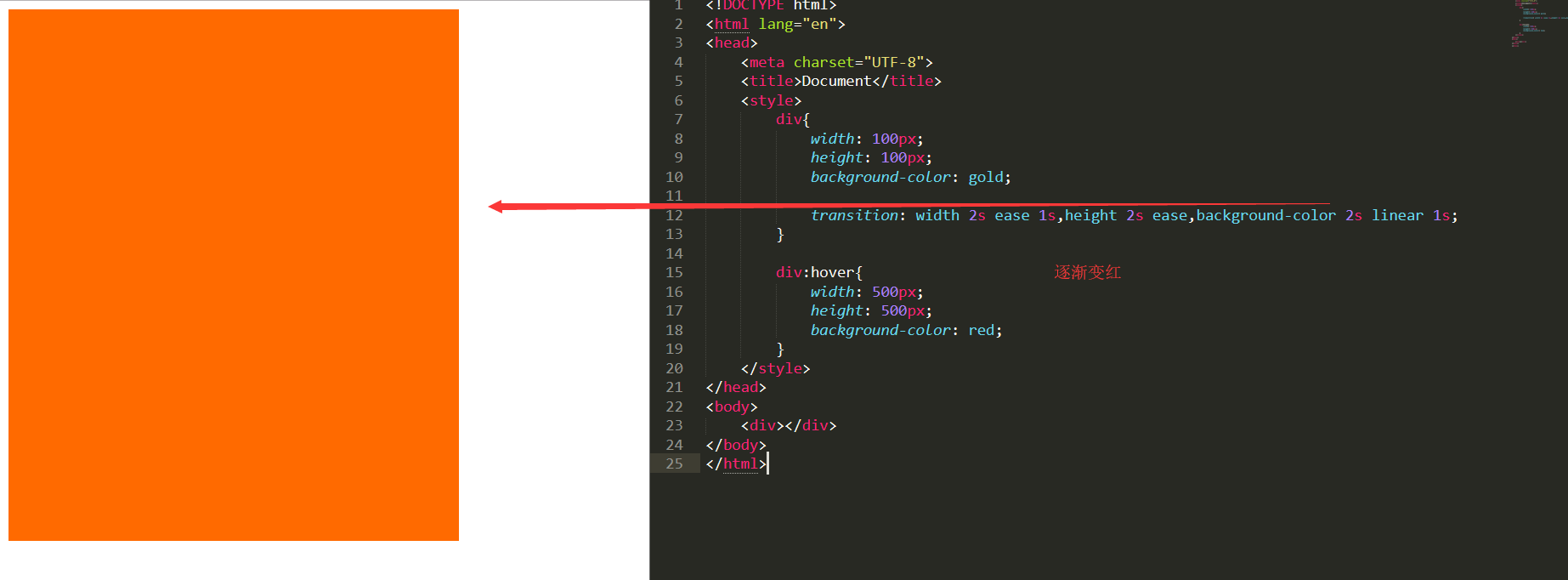Screen dimensions: 1568x580
Task: Click line number 15 in the gutter
Action: (674, 272)
